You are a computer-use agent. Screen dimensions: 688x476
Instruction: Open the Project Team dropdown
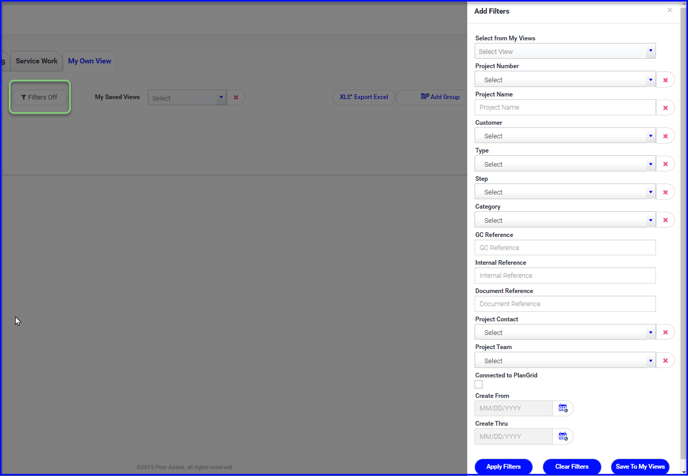coord(565,361)
